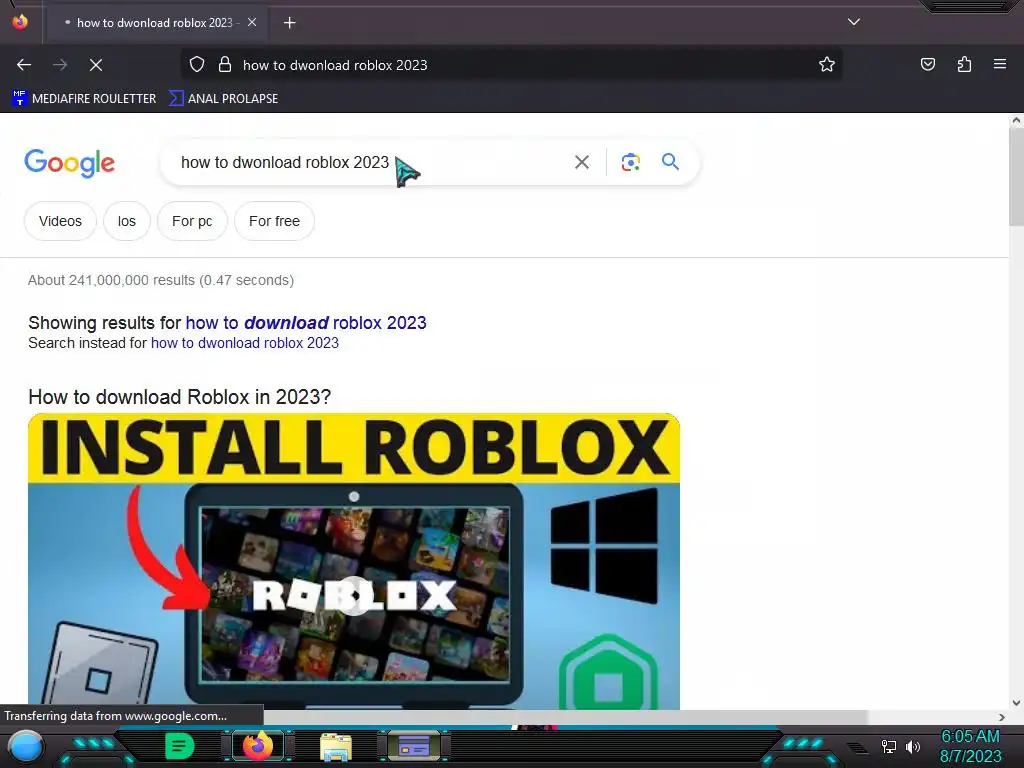Switch to Firefox on the taskbar

pyautogui.click(x=257, y=746)
